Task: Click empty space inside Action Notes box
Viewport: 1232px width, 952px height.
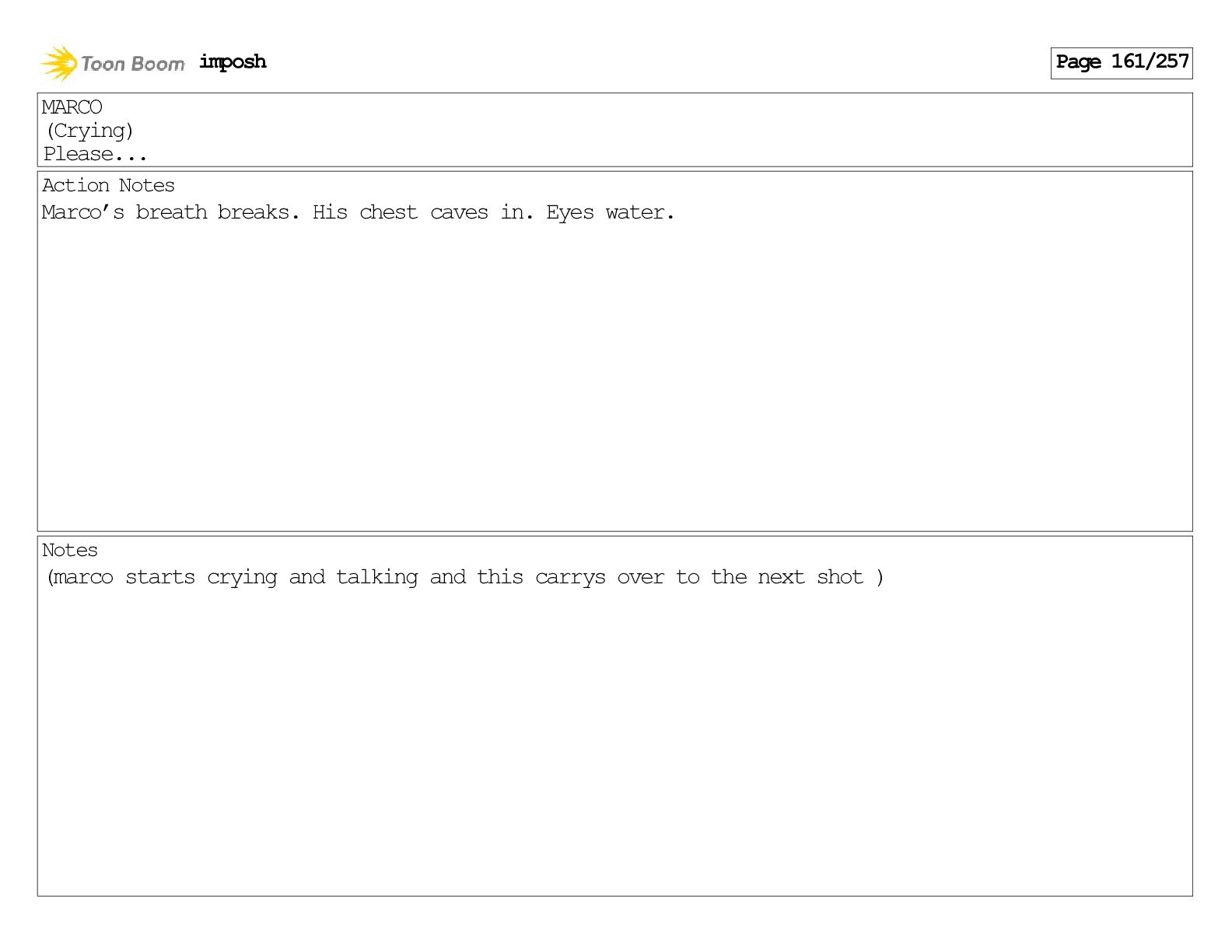Action: point(614,373)
